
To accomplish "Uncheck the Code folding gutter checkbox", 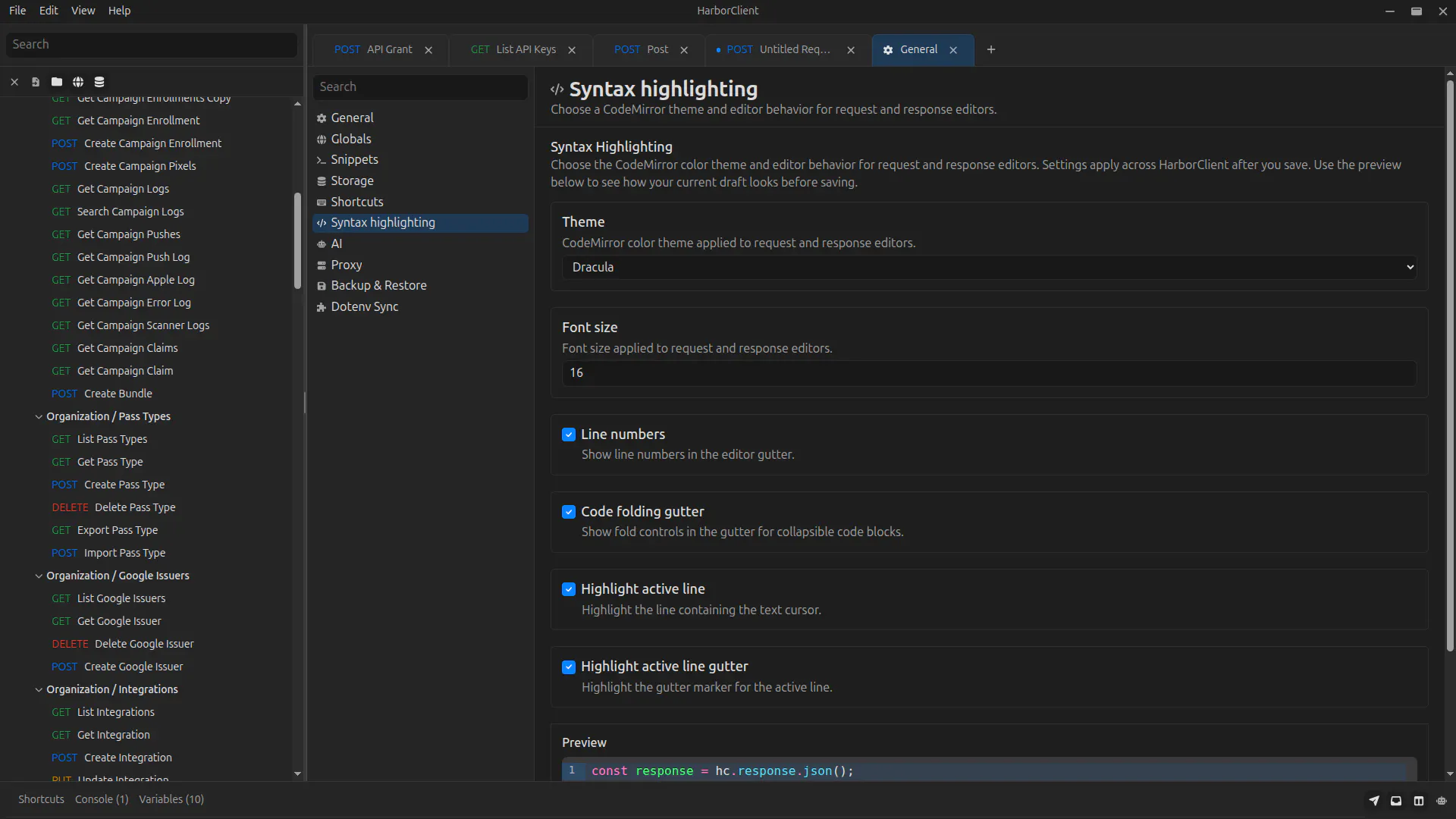I will click(x=569, y=512).
